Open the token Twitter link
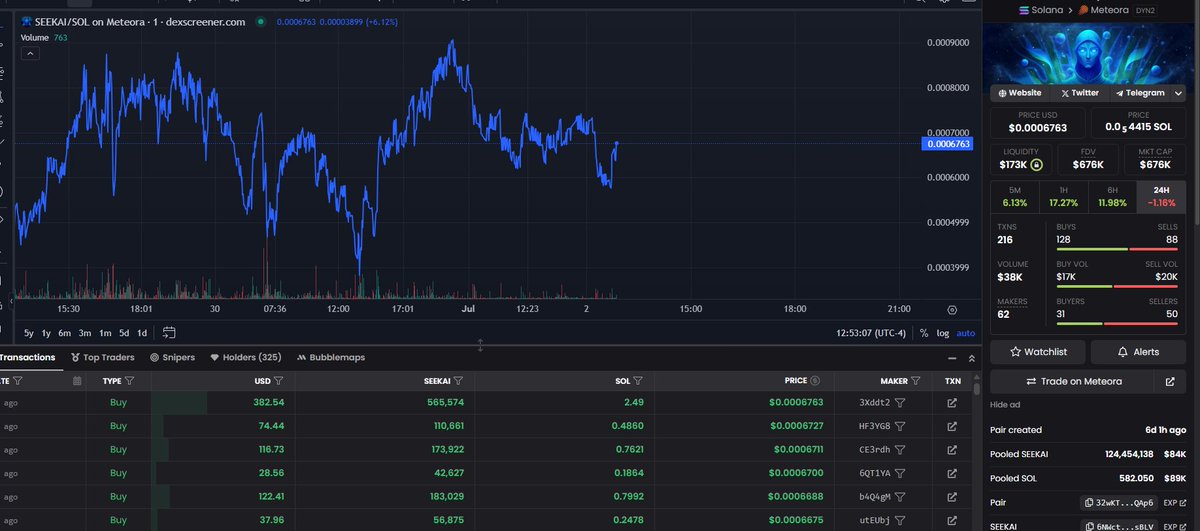This screenshot has height=531, width=1200. click(x=1078, y=93)
